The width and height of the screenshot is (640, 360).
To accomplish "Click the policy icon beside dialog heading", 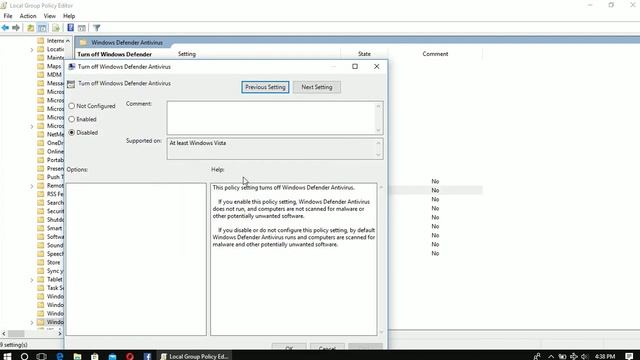I will click(71, 84).
